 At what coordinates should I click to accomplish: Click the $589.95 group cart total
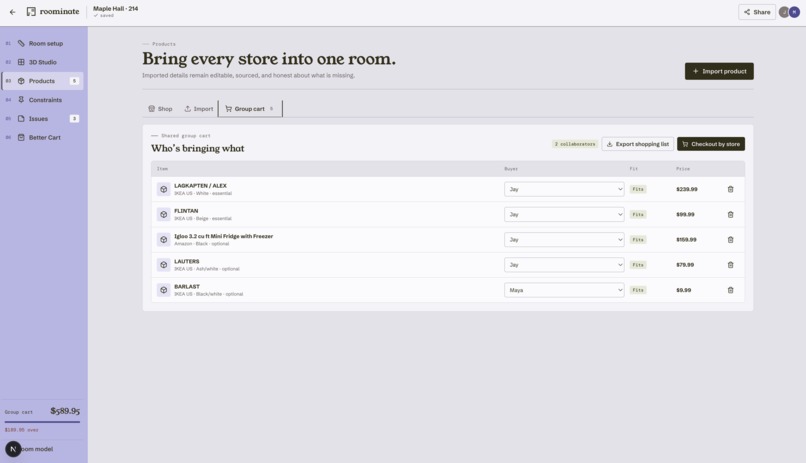pyautogui.click(x=65, y=411)
